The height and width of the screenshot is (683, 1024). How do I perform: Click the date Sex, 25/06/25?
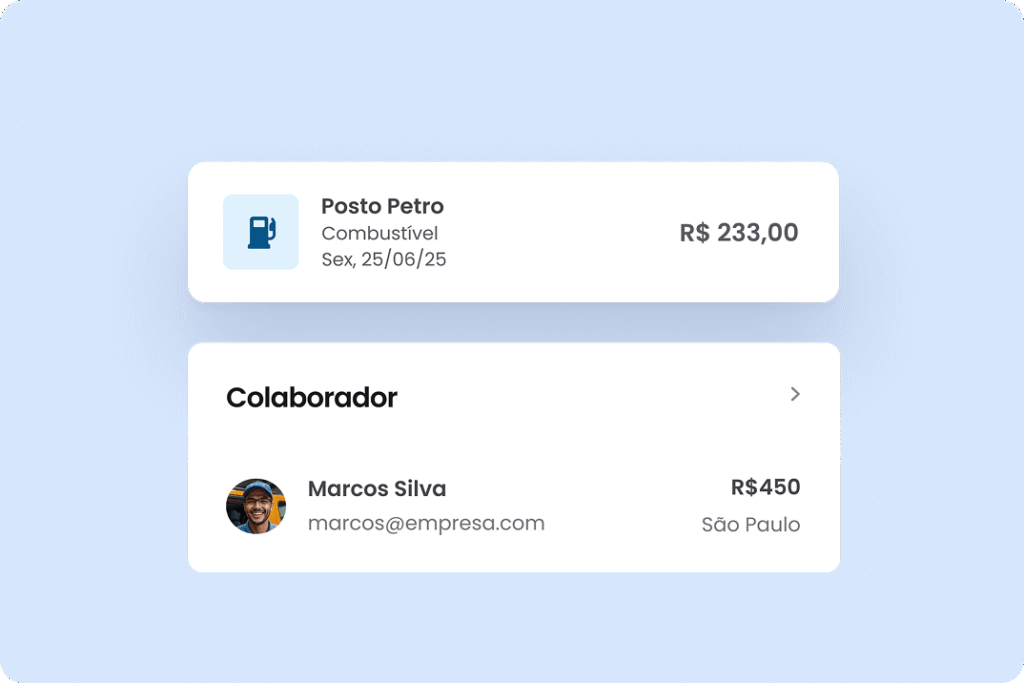pyautogui.click(x=383, y=259)
